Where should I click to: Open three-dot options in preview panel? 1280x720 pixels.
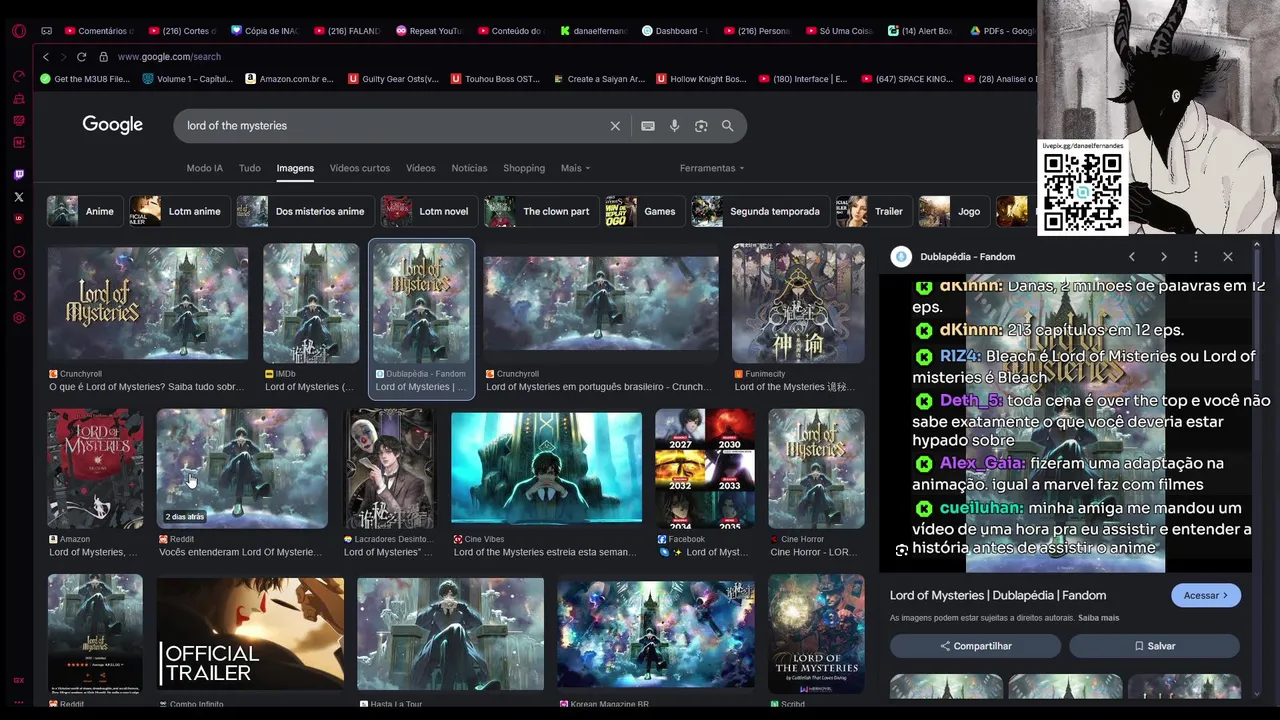click(1195, 257)
